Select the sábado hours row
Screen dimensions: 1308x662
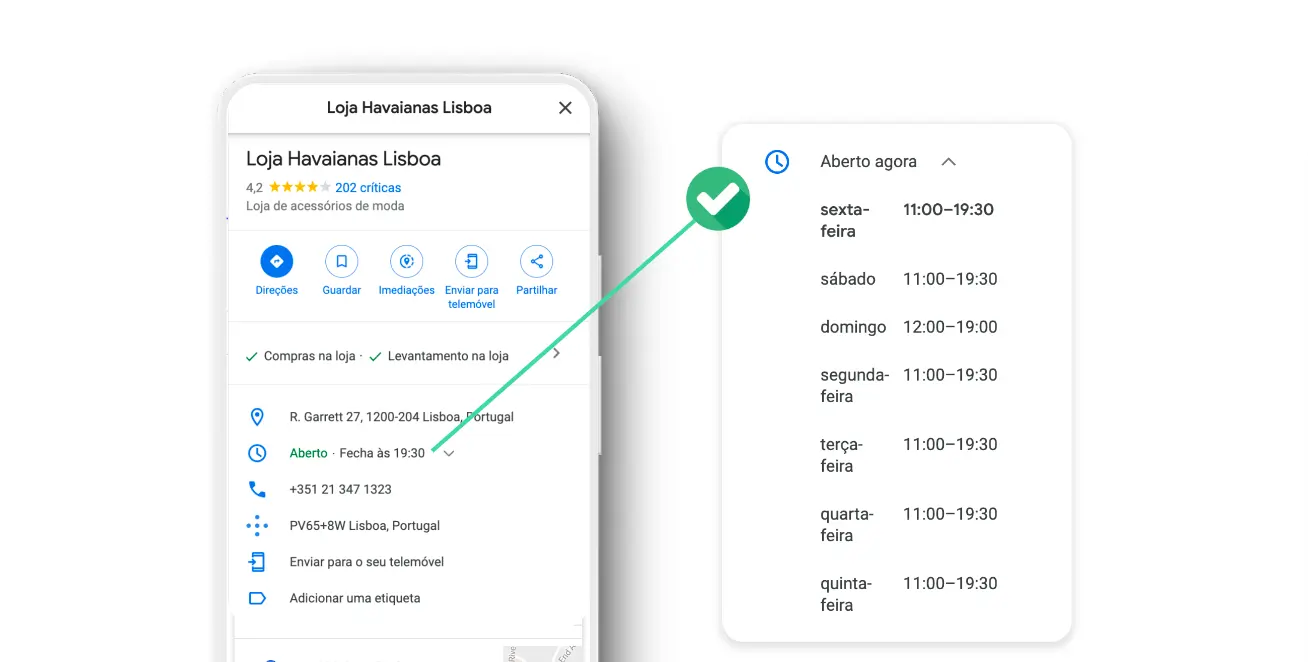point(909,279)
